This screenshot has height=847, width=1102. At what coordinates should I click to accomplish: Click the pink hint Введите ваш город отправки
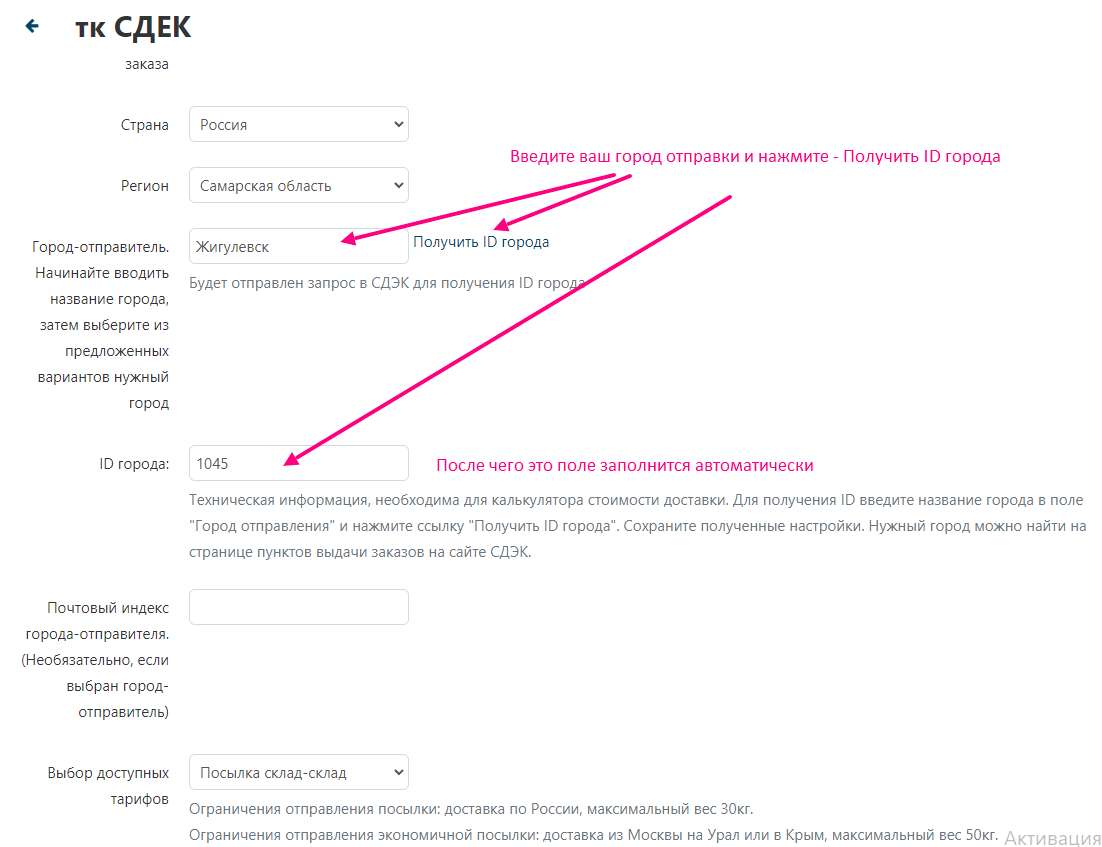coord(755,156)
